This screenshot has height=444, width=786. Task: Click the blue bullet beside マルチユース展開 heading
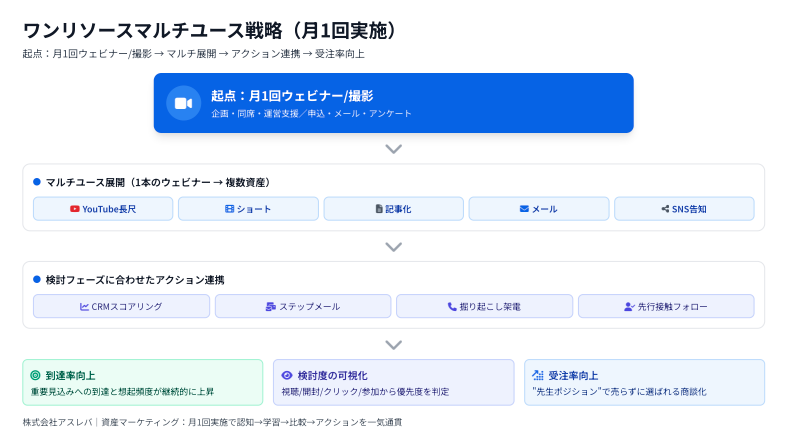37,182
